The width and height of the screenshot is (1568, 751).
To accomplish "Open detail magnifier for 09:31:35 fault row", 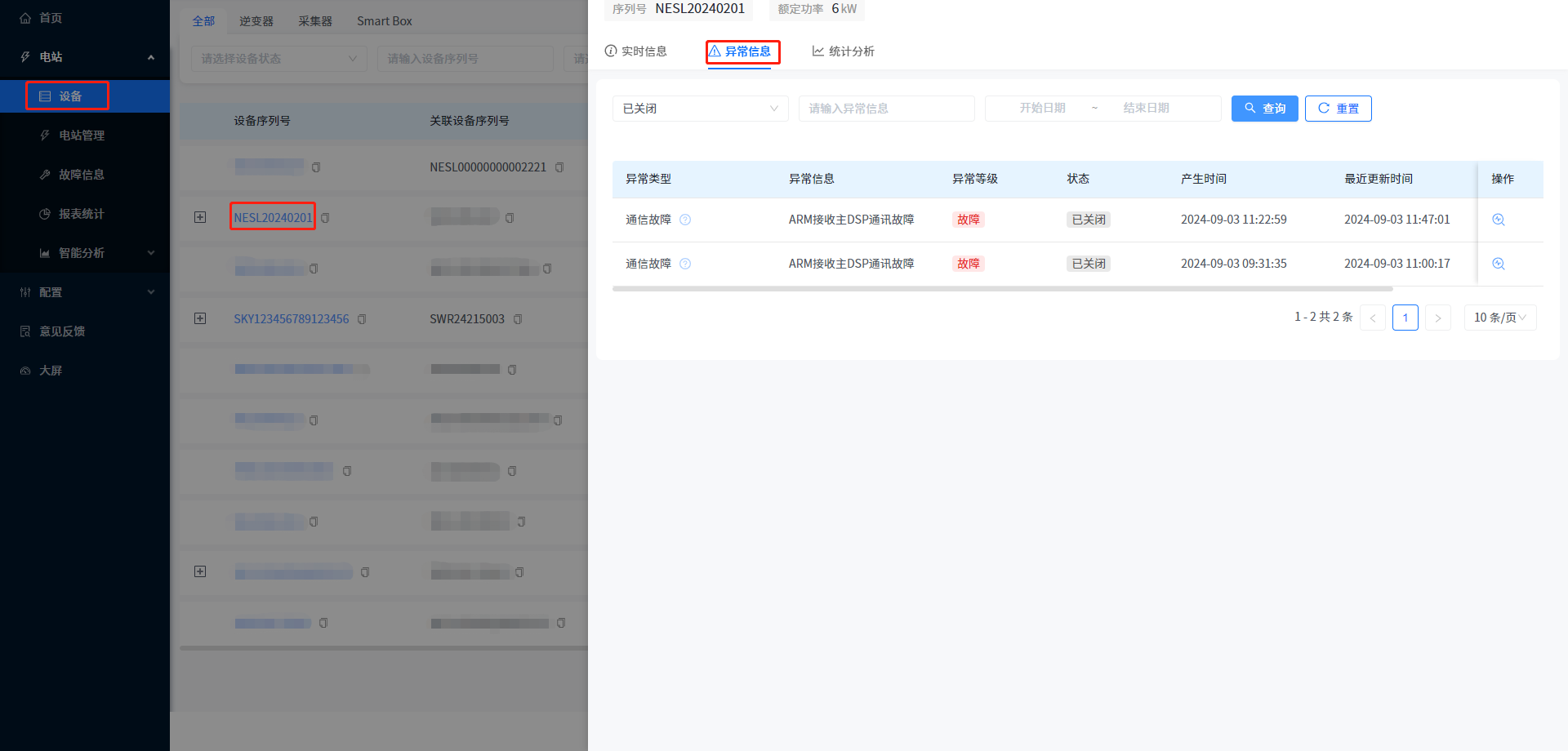I will coord(1498,264).
